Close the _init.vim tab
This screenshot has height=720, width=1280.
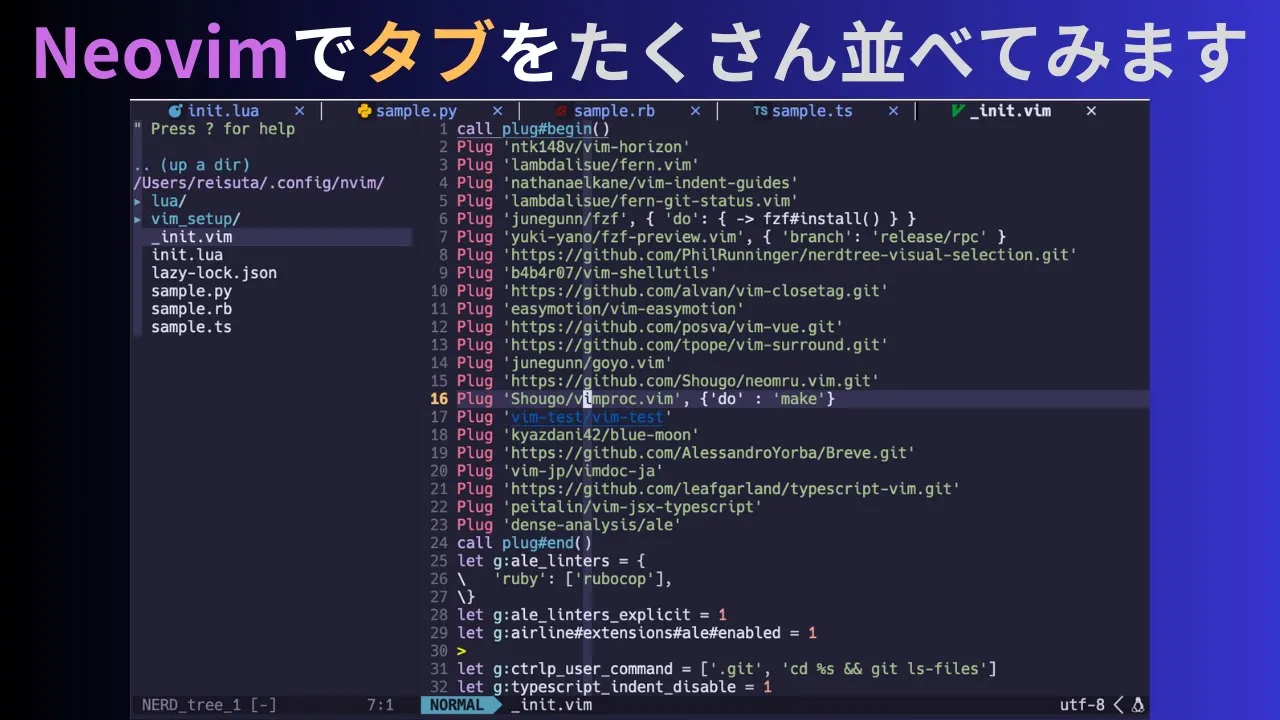(1091, 111)
